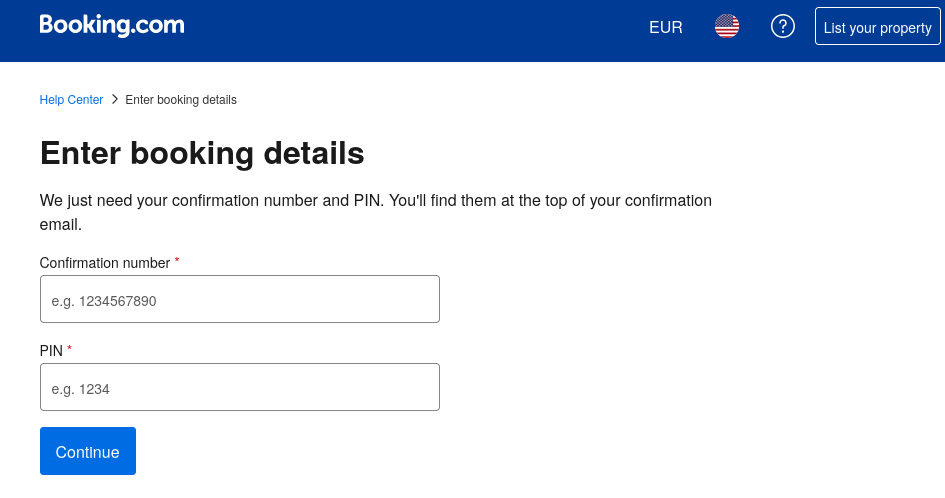Click an empty area of the blue header
The width and height of the screenshot is (945, 498).
pos(420,30)
